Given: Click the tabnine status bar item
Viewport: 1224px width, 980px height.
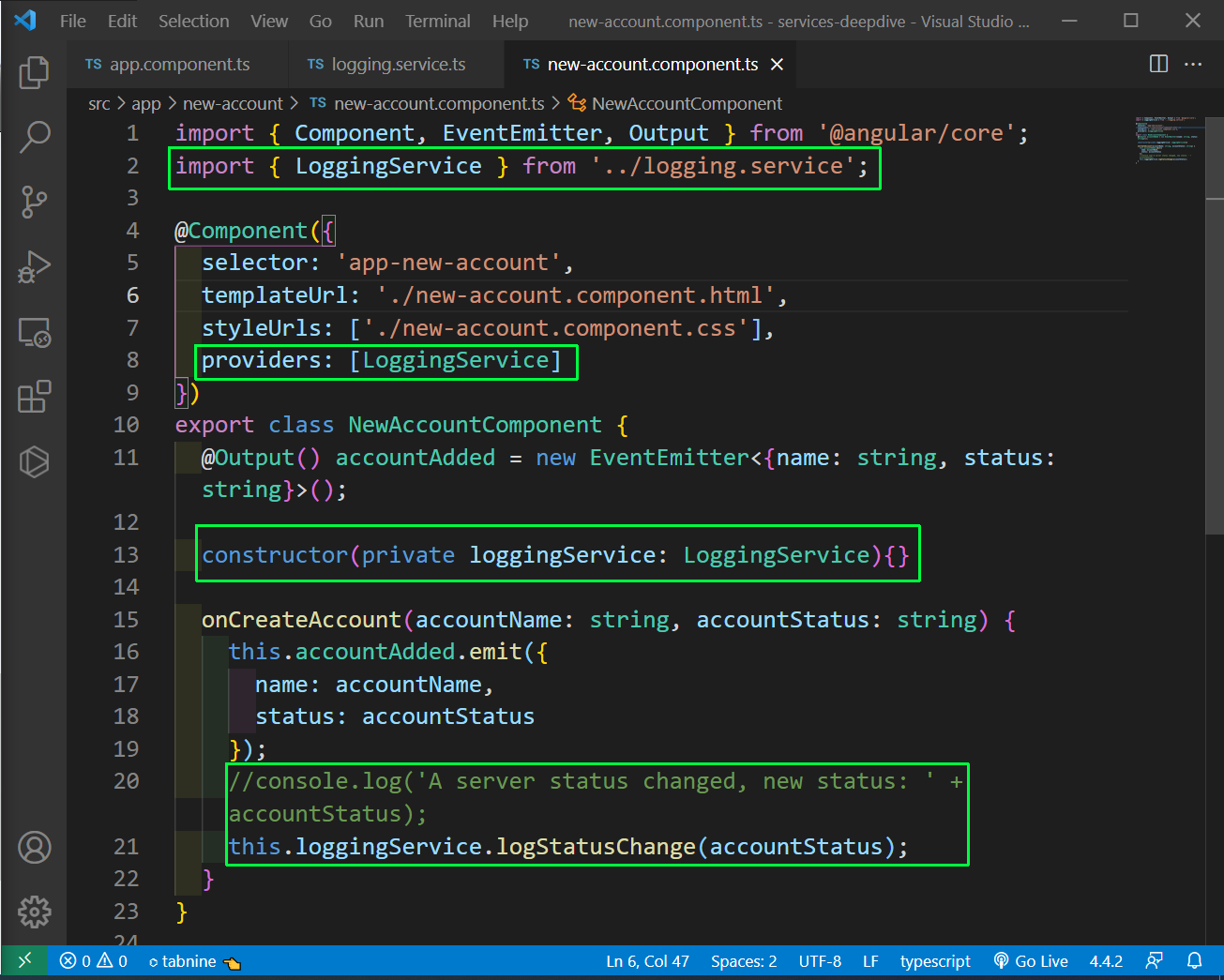Looking at the screenshot, I should pyautogui.click(x=194, y=961).
